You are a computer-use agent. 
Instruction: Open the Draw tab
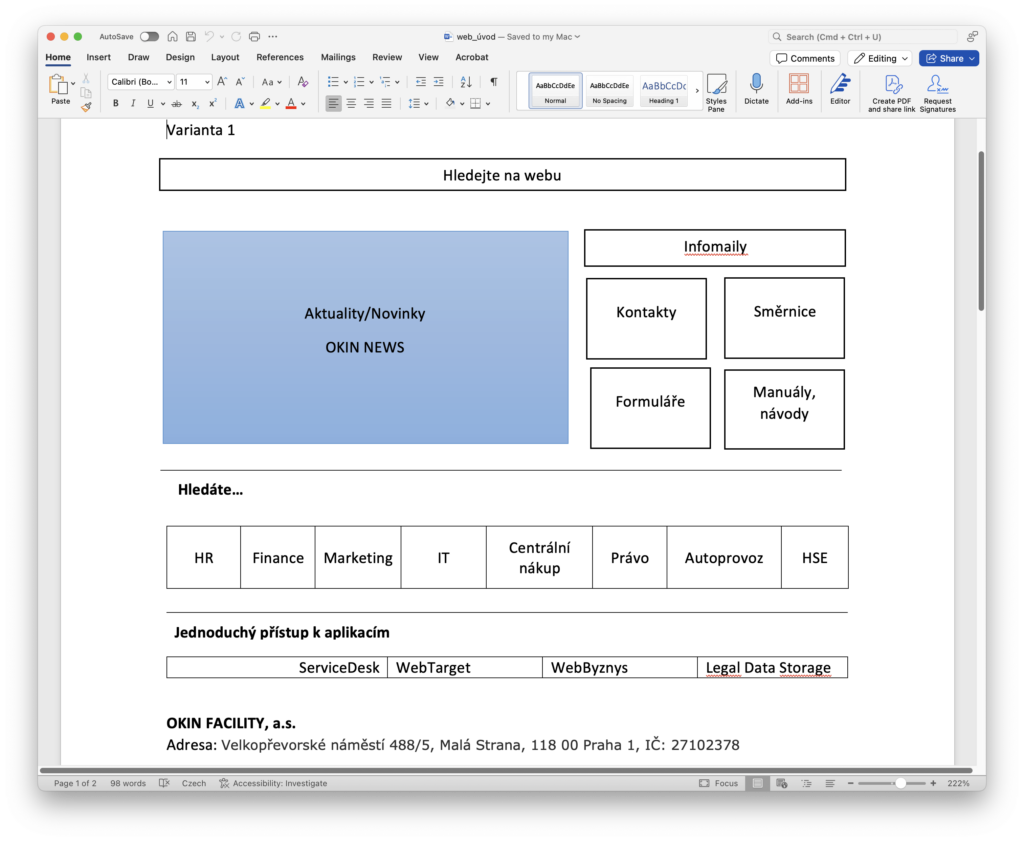coord(138,57)
